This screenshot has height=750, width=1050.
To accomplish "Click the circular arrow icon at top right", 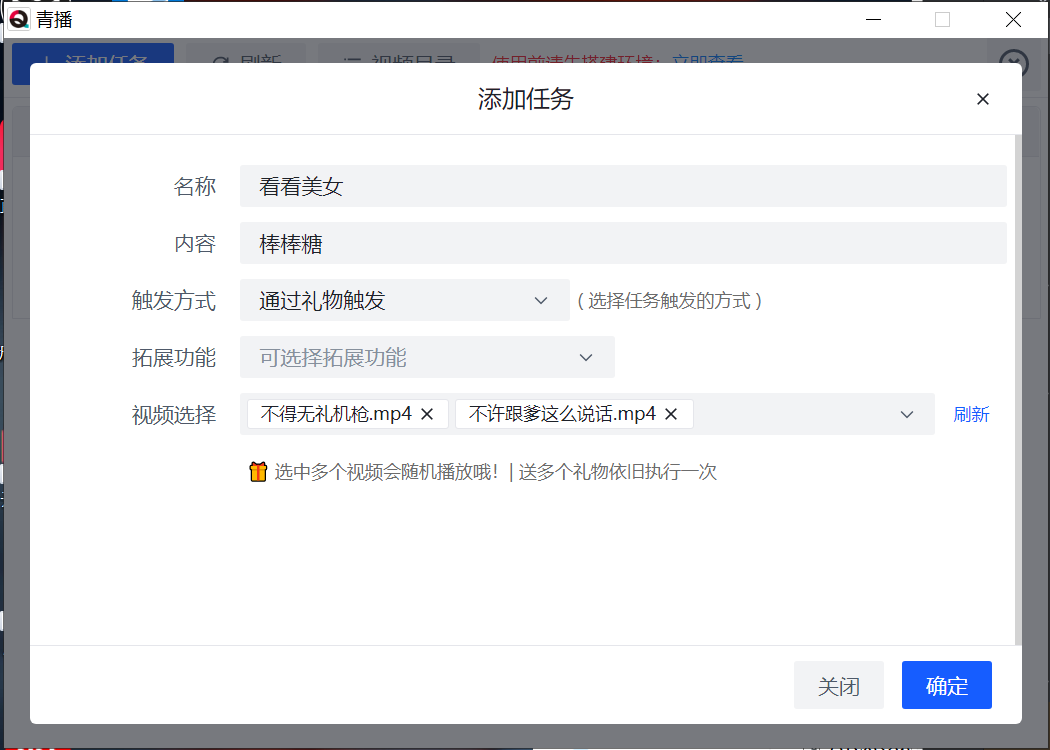I will [x=1015, y=64].
